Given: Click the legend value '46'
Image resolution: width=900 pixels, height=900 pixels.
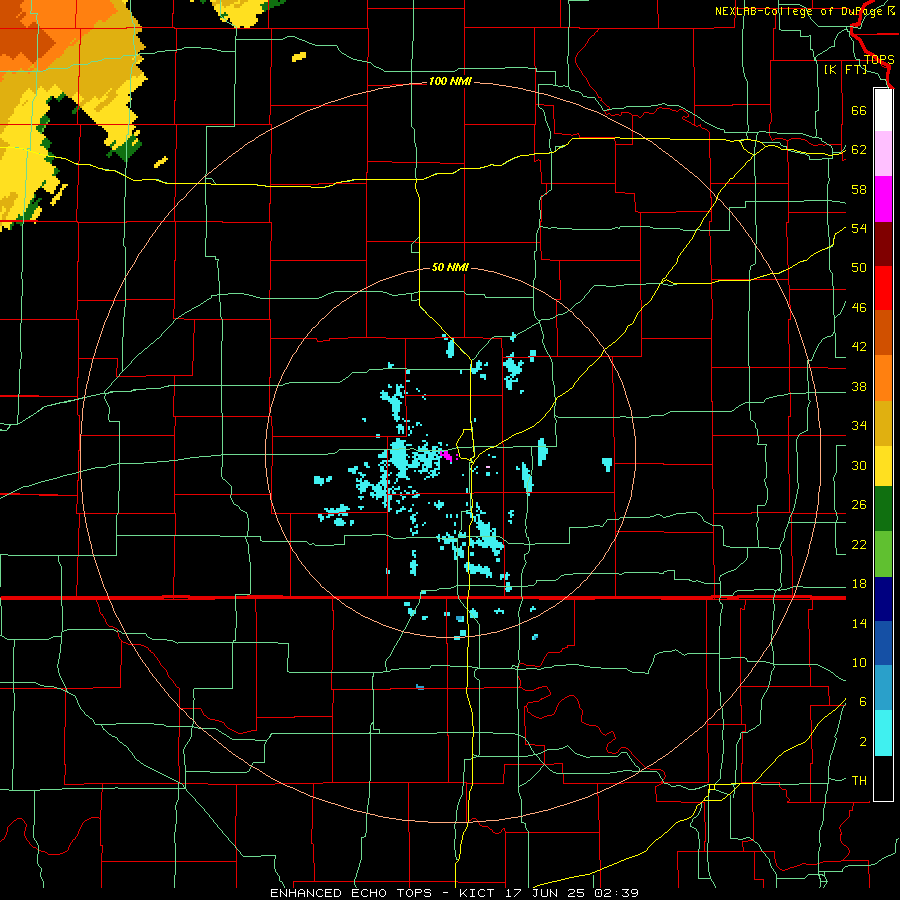Looking at the screenshot, I should [859, 308].
